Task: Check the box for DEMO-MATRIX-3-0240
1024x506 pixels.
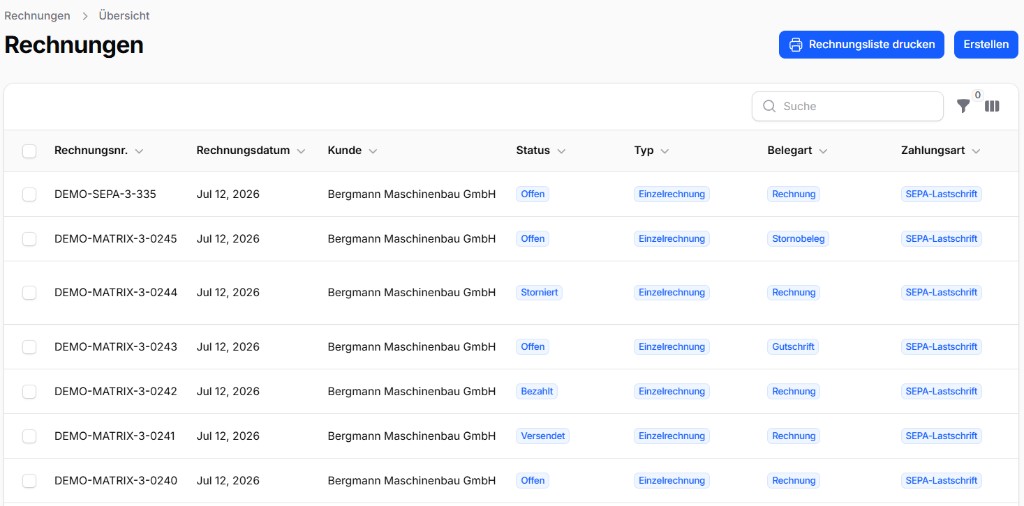Action: 29,481
